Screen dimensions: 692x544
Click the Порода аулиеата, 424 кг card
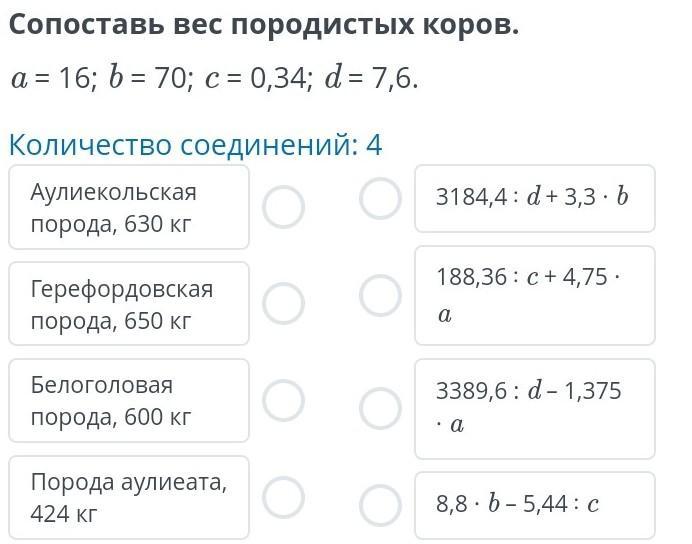coord(129,497)
